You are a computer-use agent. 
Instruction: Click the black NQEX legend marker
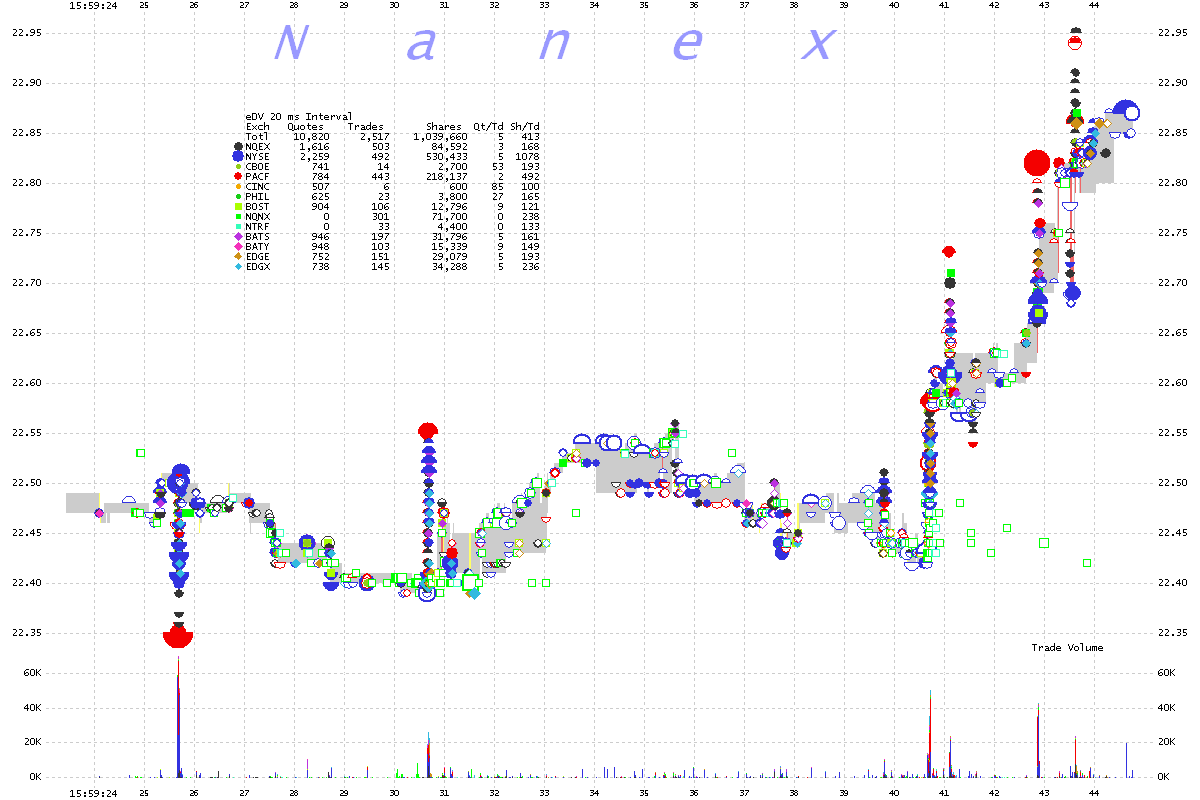pyautogui.click(x=238, y=146)
